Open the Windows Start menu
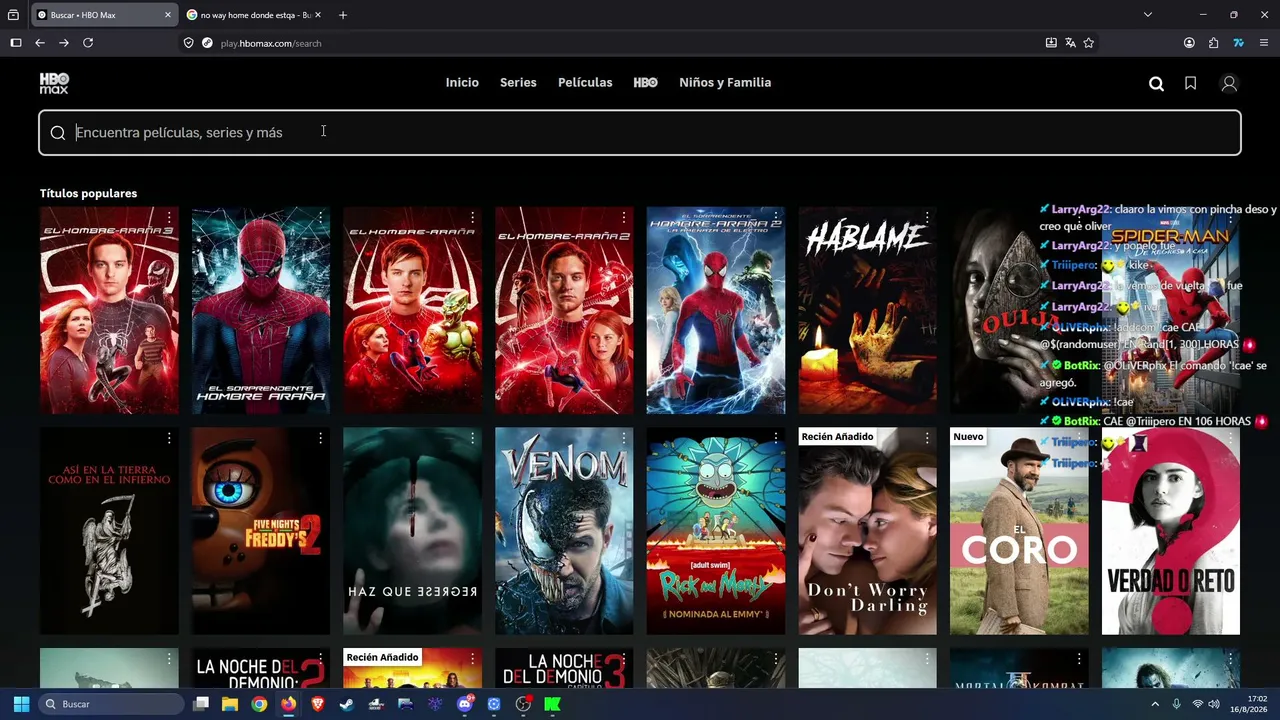Screen dimensions: 1280x720 pos(21,704)
